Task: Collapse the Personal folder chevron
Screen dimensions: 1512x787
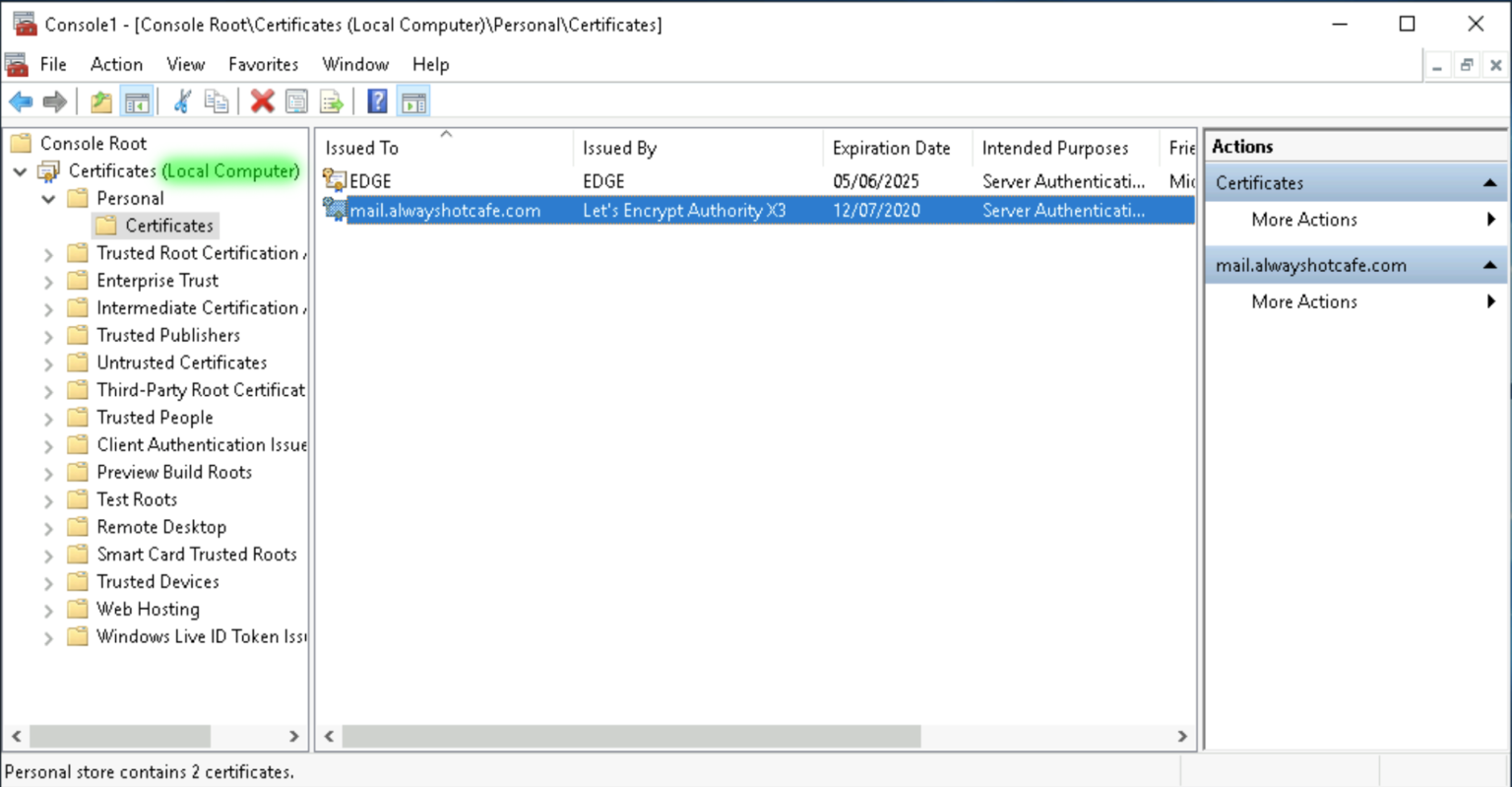Action: pos(48,198)
